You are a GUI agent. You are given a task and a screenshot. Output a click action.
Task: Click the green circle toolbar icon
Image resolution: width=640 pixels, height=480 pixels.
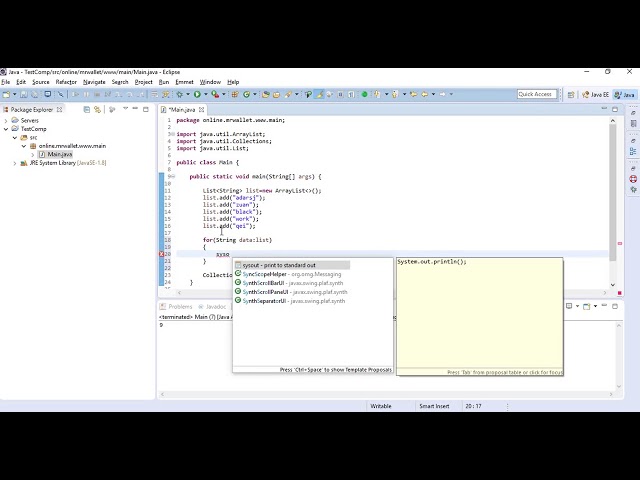coord(364,95)
